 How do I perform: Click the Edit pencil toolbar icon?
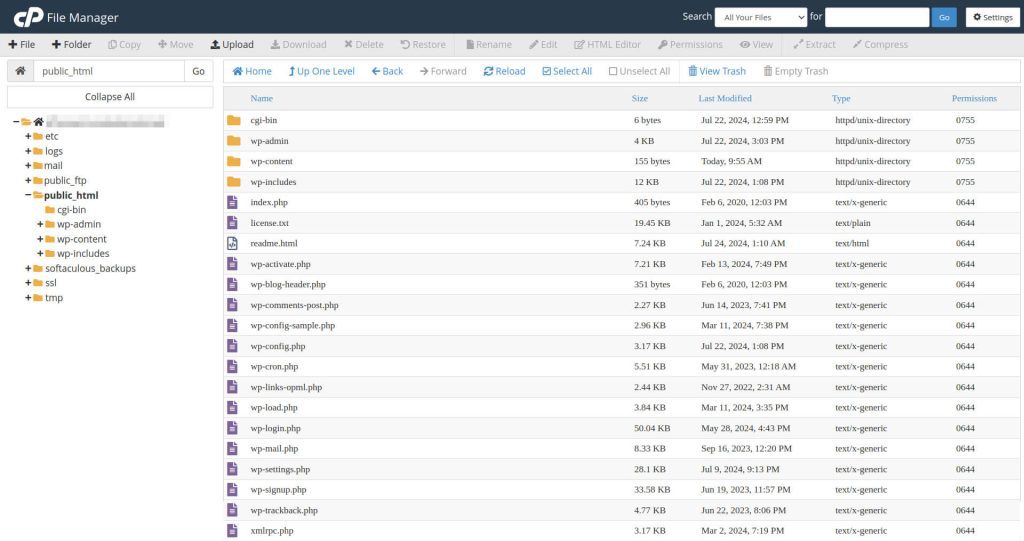tap(534, 44)
